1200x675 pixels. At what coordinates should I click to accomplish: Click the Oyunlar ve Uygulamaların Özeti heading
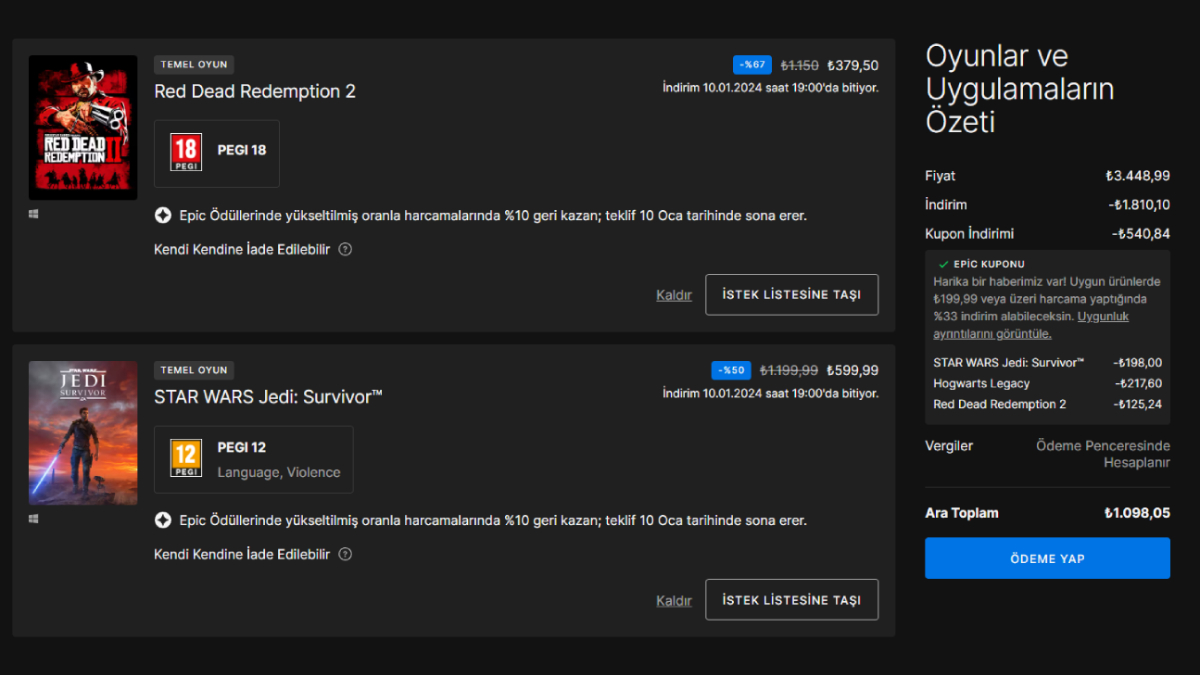pos(1020,89)
